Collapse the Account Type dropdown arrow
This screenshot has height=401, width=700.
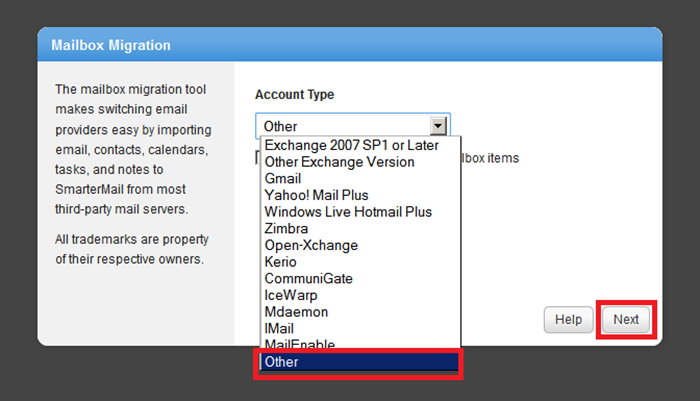pyautogui.click(x=437, y=126)
